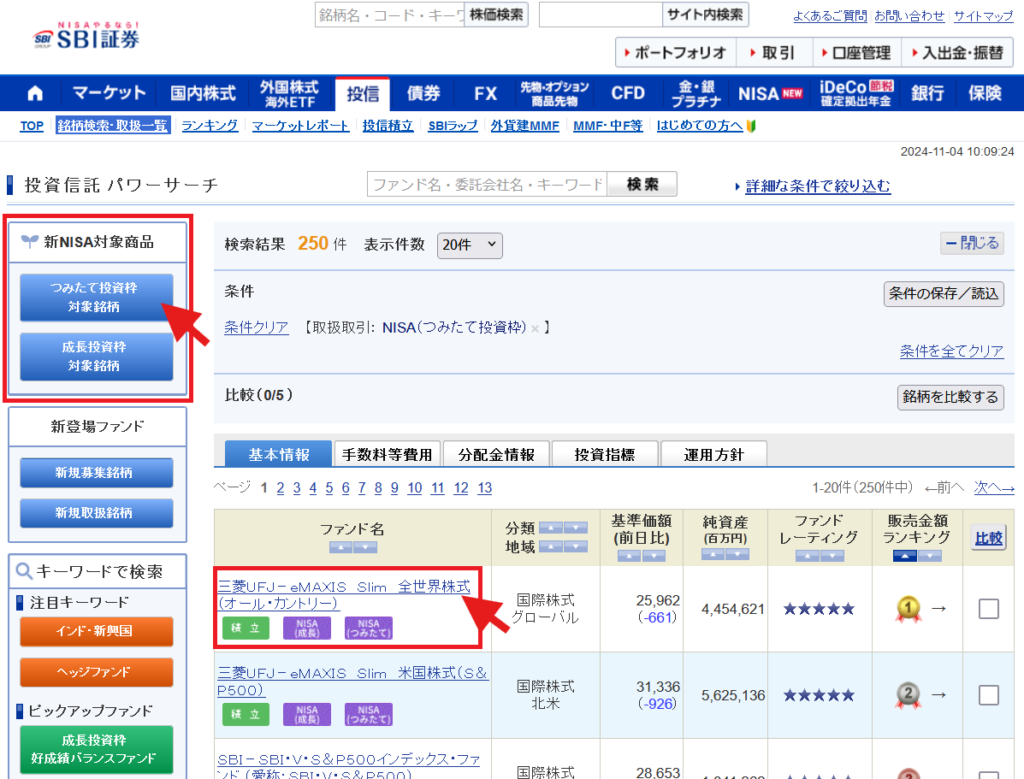
Task: Sort 基準価額 descending arrow
Action: [x=654, y=556]
